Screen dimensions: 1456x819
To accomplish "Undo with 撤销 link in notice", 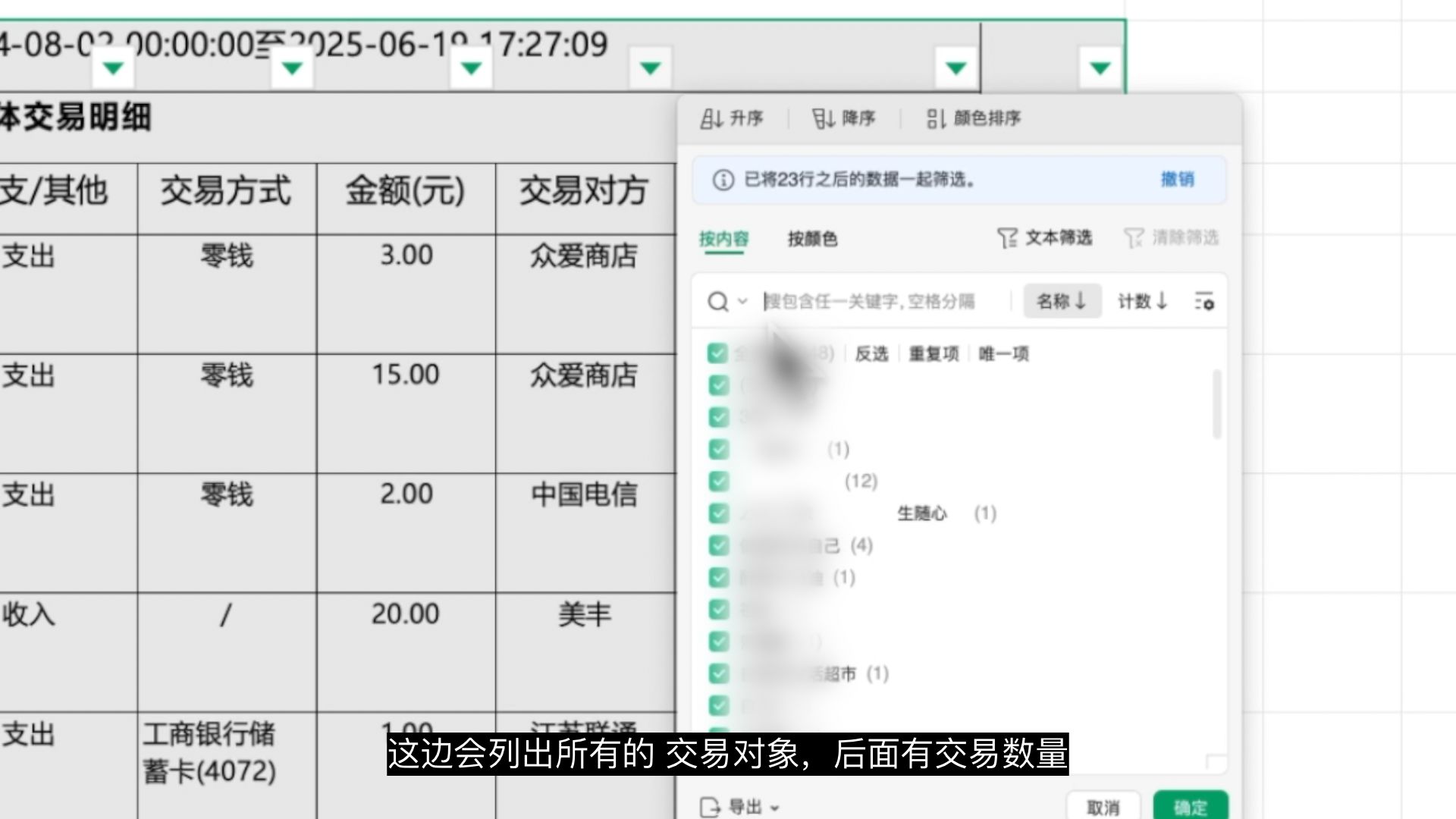I will pos(1177,180).
